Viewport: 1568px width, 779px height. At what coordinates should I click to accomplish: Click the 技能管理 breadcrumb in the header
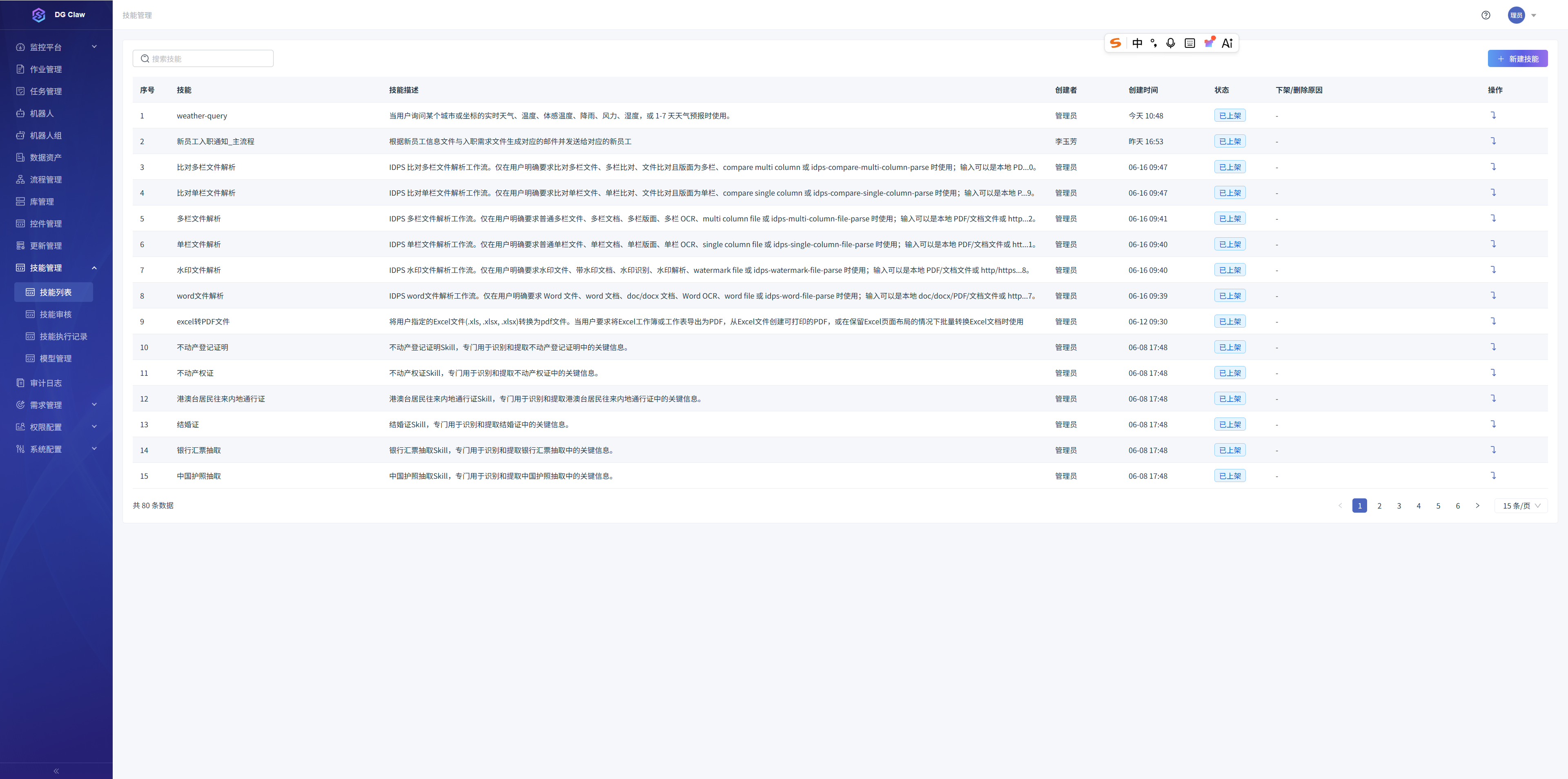click(x=137, y=15)
